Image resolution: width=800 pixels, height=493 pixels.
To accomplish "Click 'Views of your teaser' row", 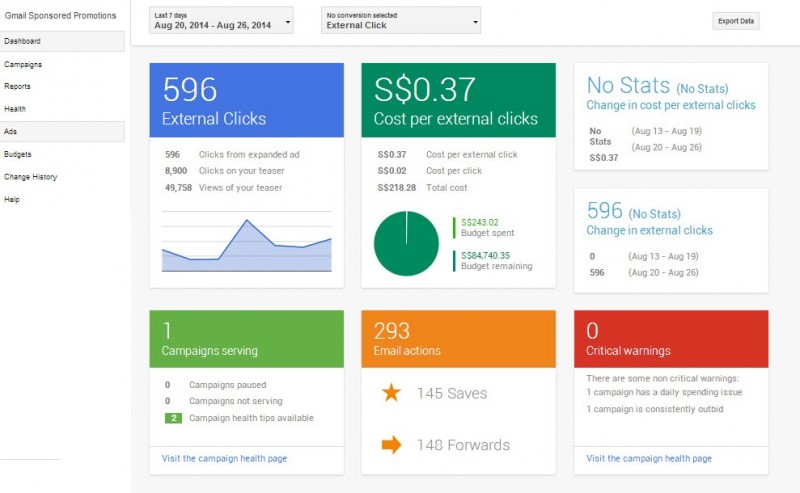I will click(223, 187).
